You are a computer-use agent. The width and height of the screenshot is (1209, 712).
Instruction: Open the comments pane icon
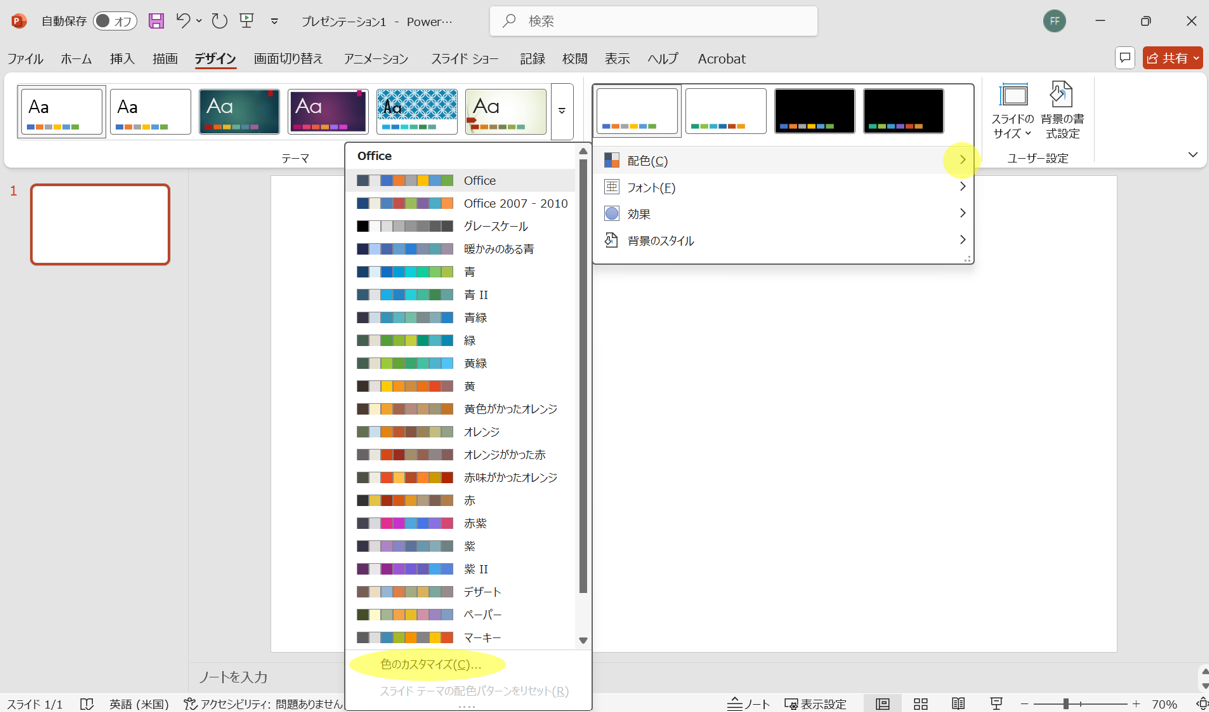click(x=1125, y=58)
